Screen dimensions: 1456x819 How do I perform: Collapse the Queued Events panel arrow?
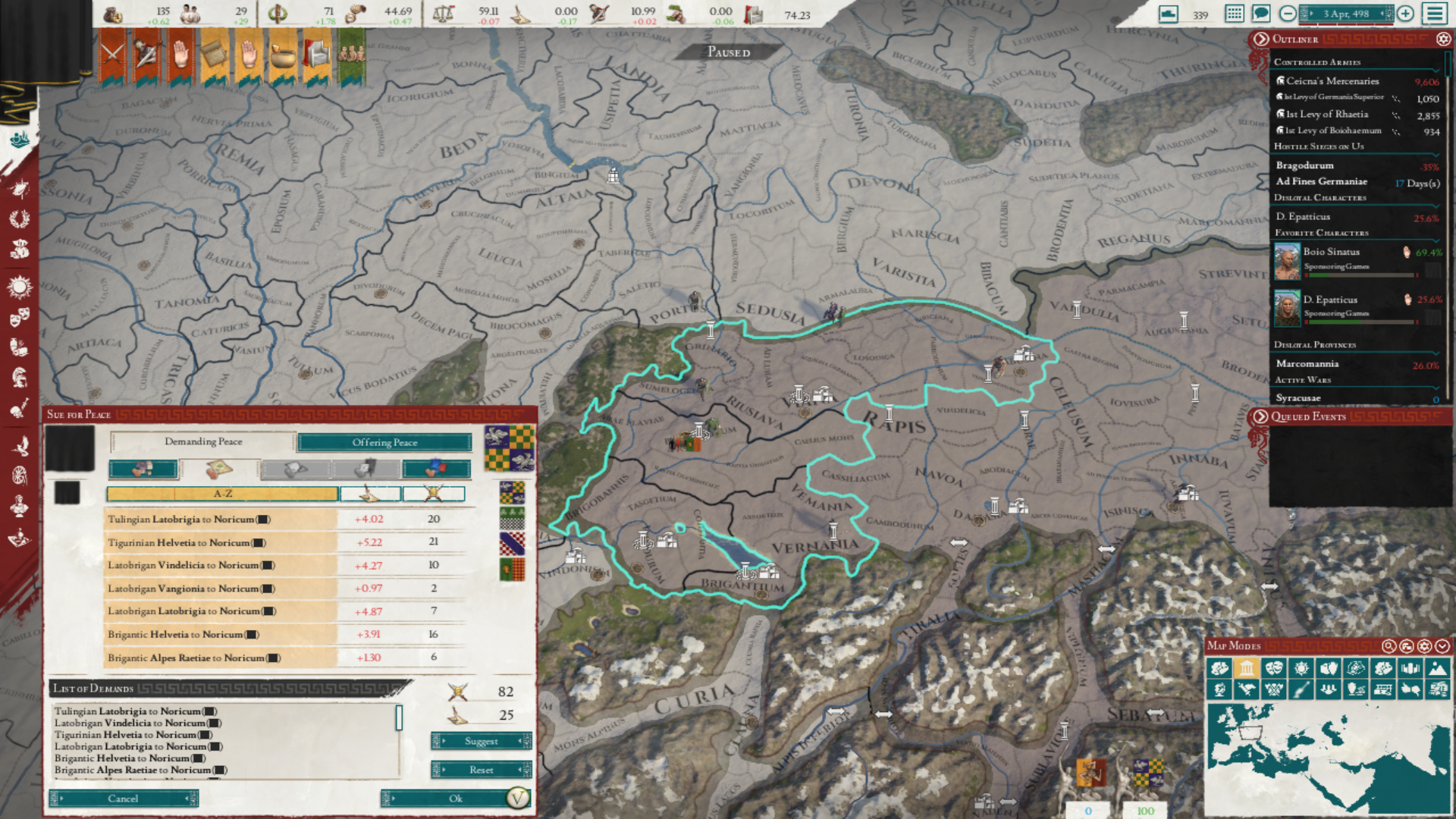1260,416
